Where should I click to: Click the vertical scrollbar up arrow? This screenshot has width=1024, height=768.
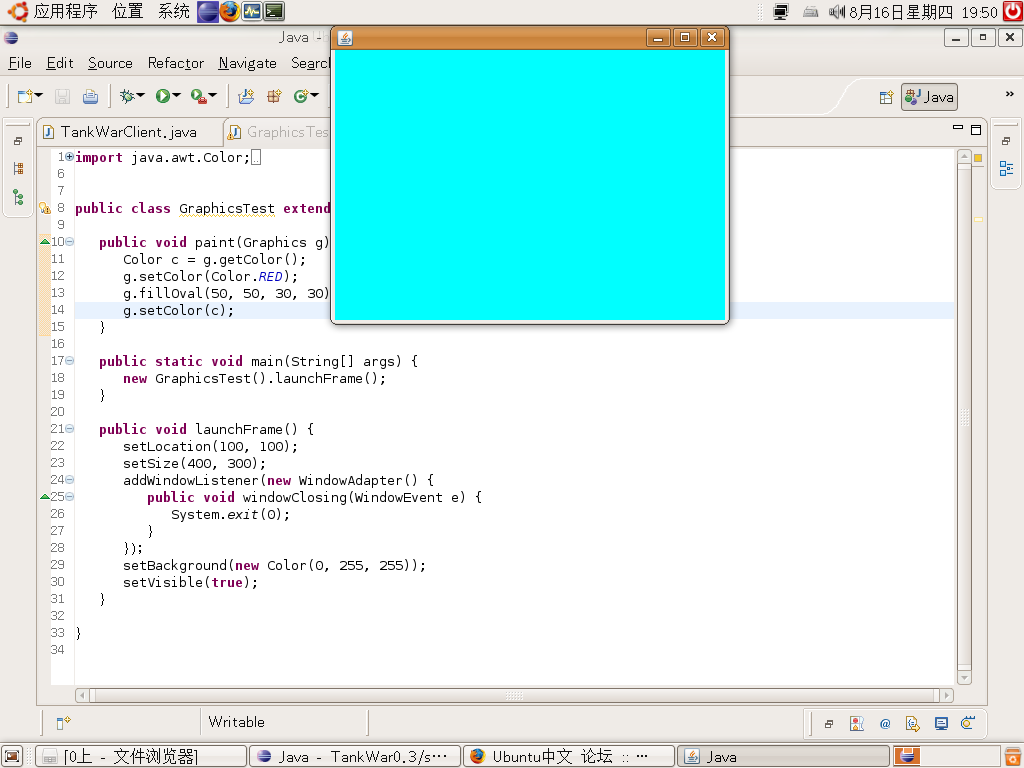click(964, 157)
